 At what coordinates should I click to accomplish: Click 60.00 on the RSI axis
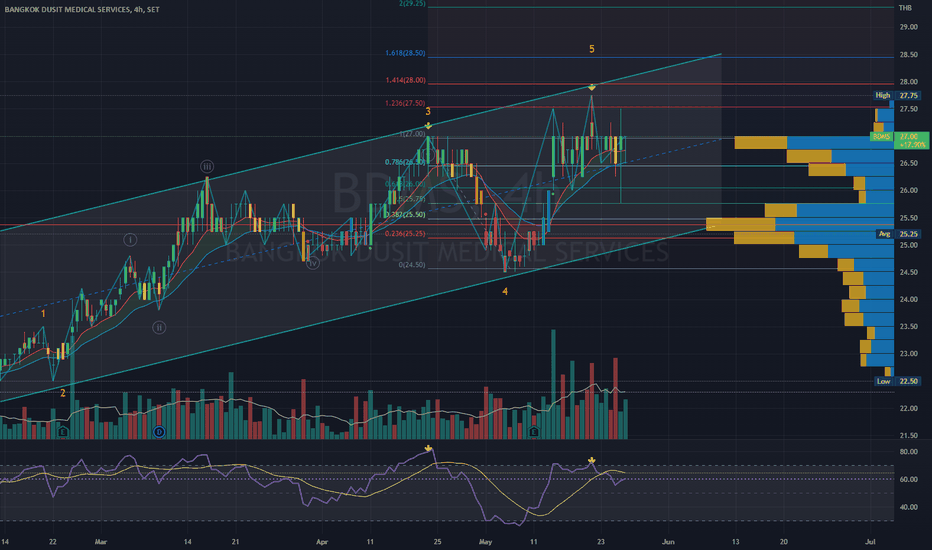pos(908,479)
